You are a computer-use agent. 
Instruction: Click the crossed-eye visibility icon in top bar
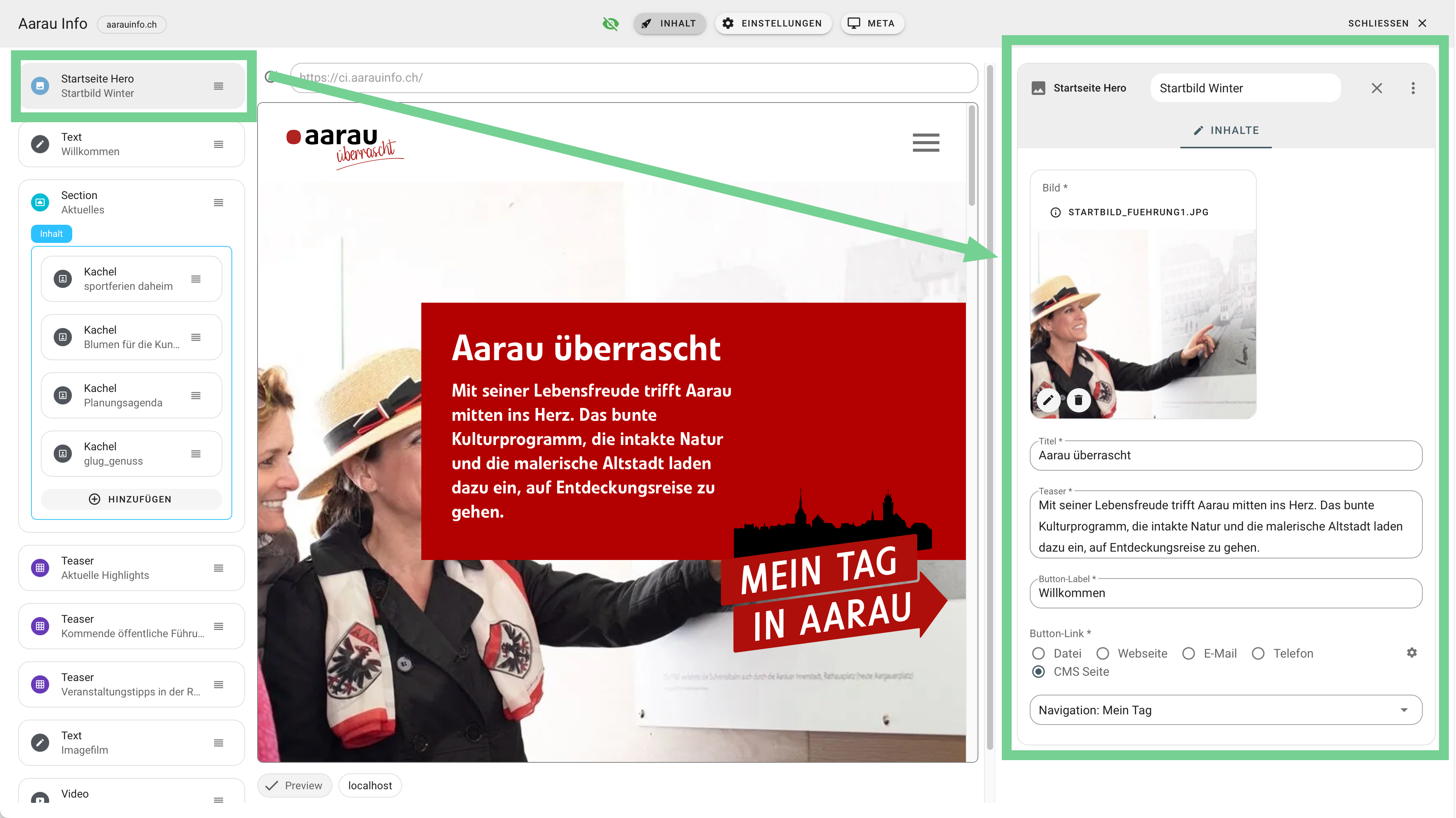pyautogui.click(x=610, y=23)
